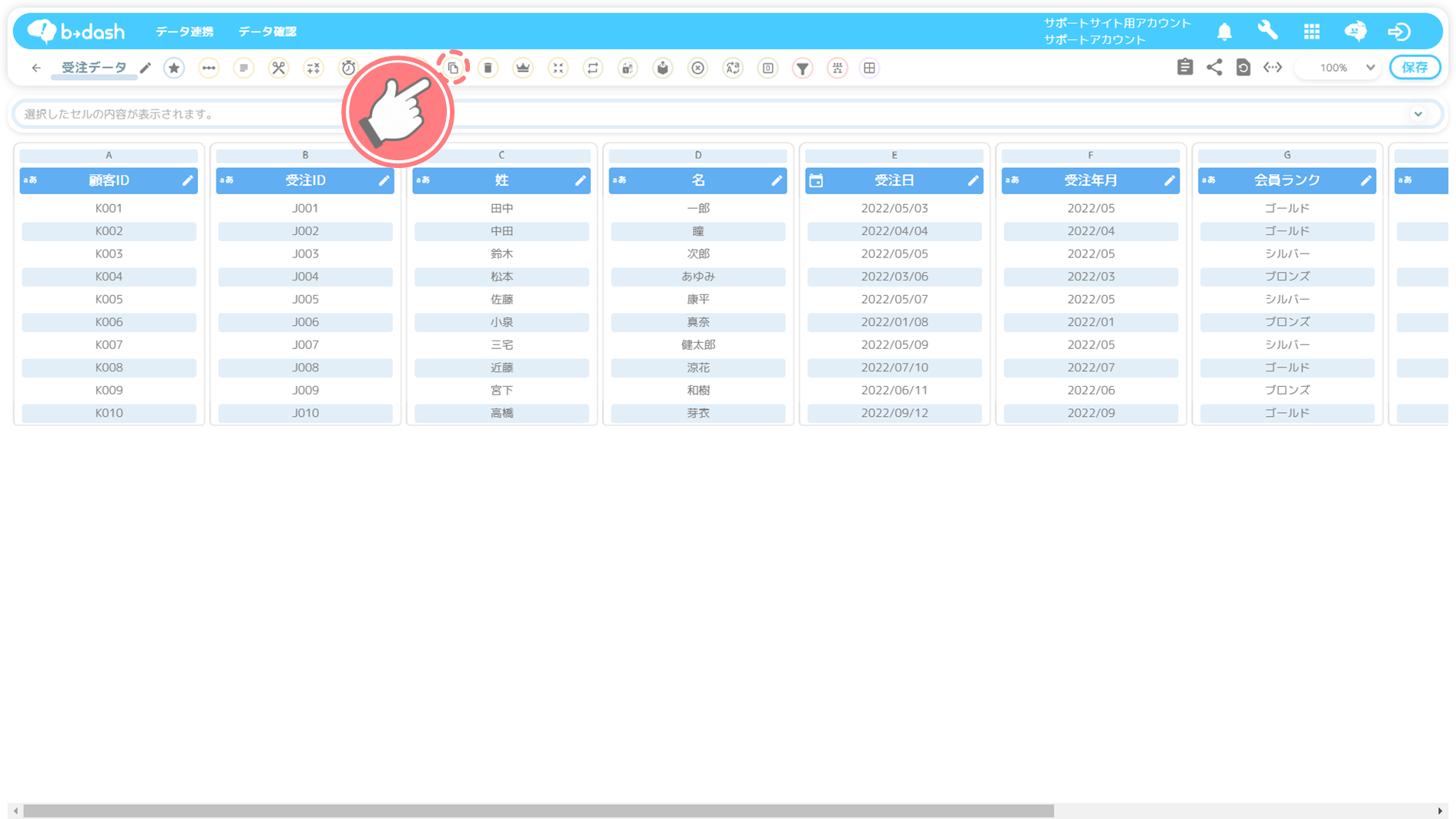
Task: Edit the 受注ID column header pencil
Action: click(384, 180)
